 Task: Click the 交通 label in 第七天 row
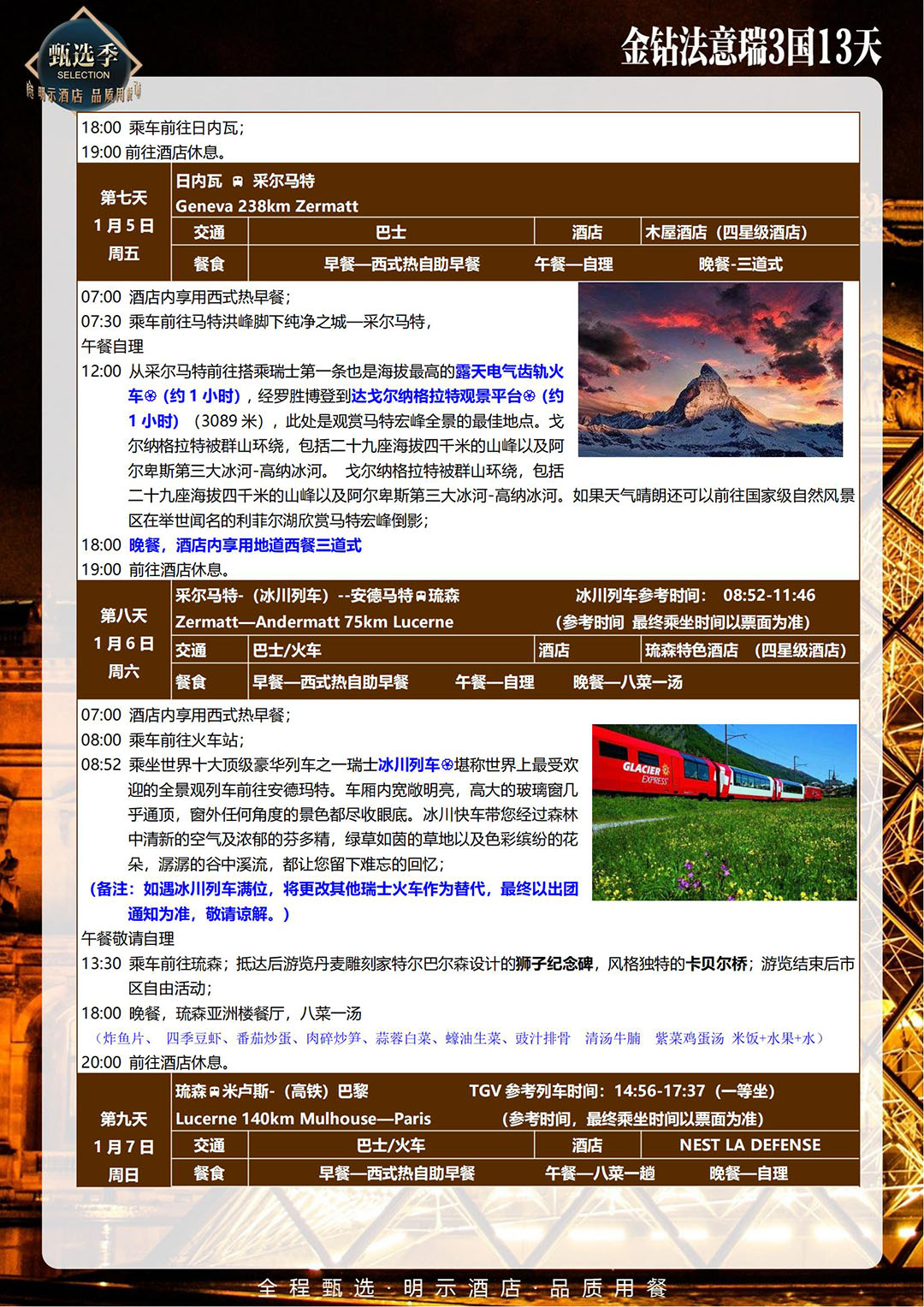click(210, 232)
